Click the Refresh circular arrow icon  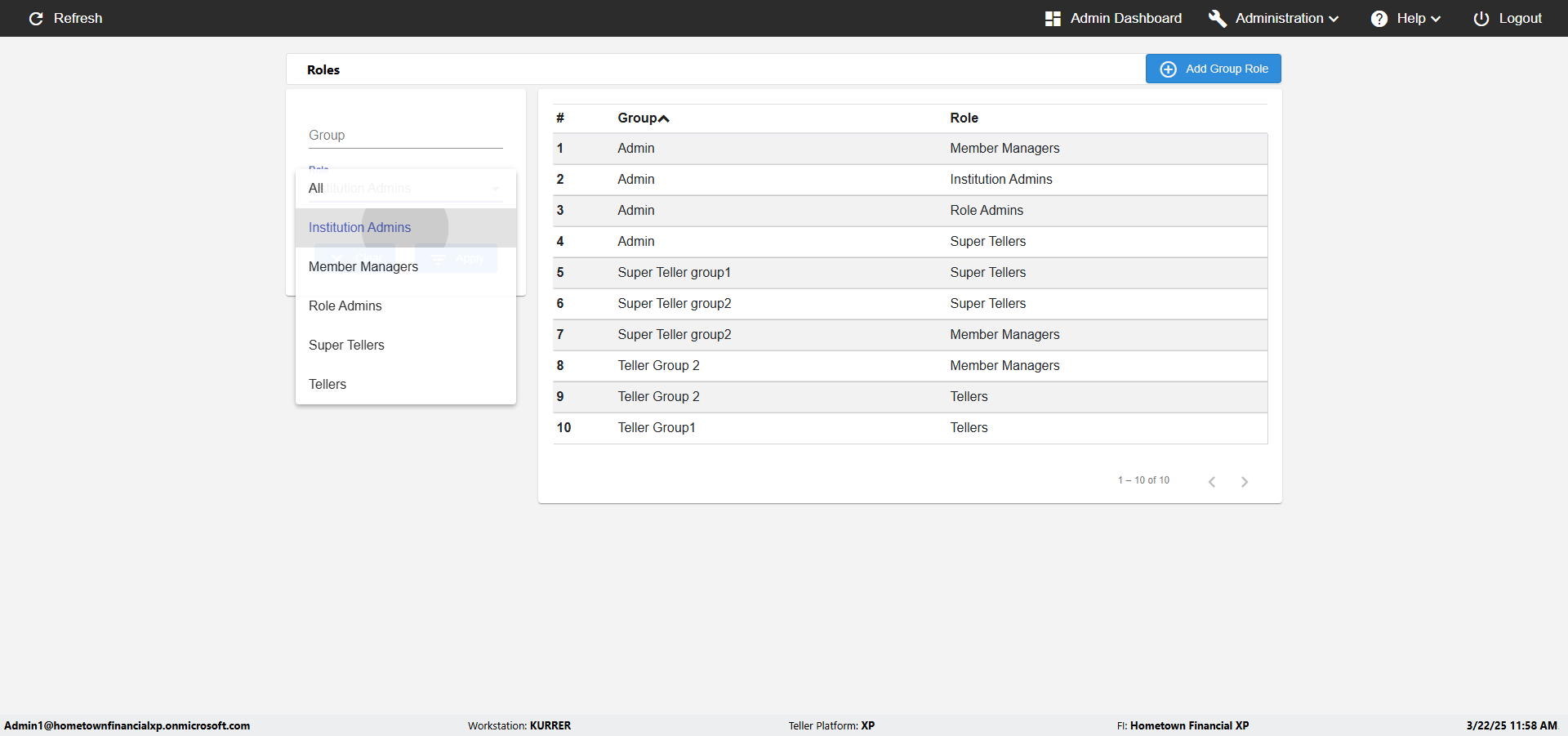pos(36,18)
